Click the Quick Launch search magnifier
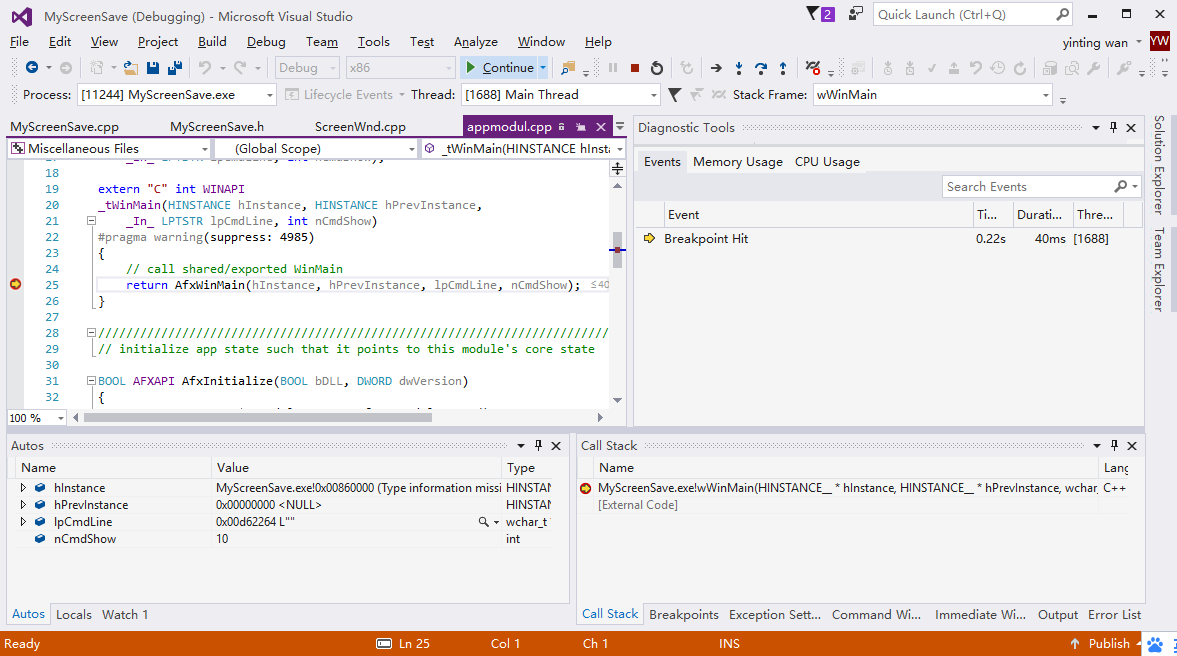 [1062, 14]
